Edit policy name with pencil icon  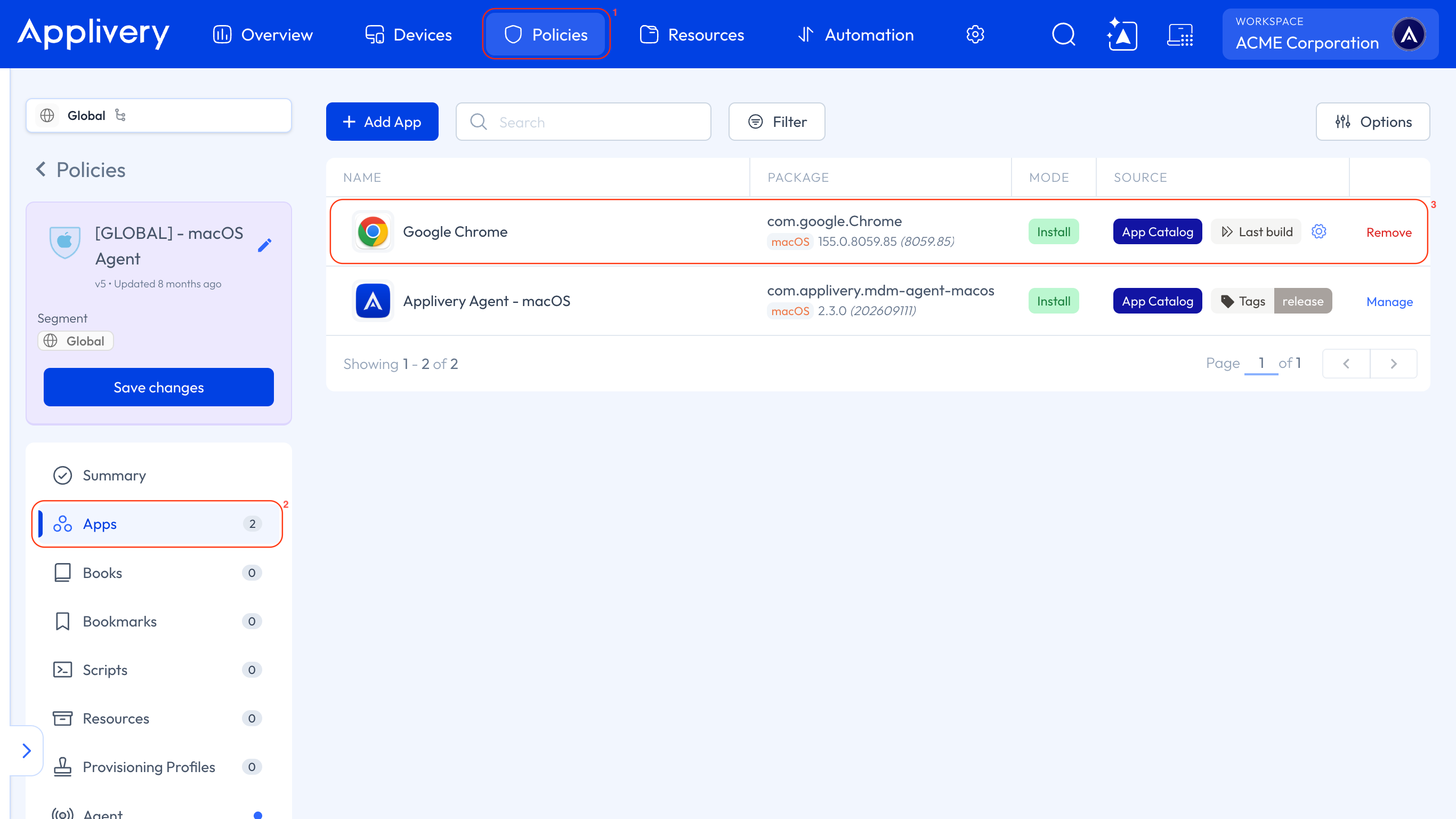click(x=264, y=245)
